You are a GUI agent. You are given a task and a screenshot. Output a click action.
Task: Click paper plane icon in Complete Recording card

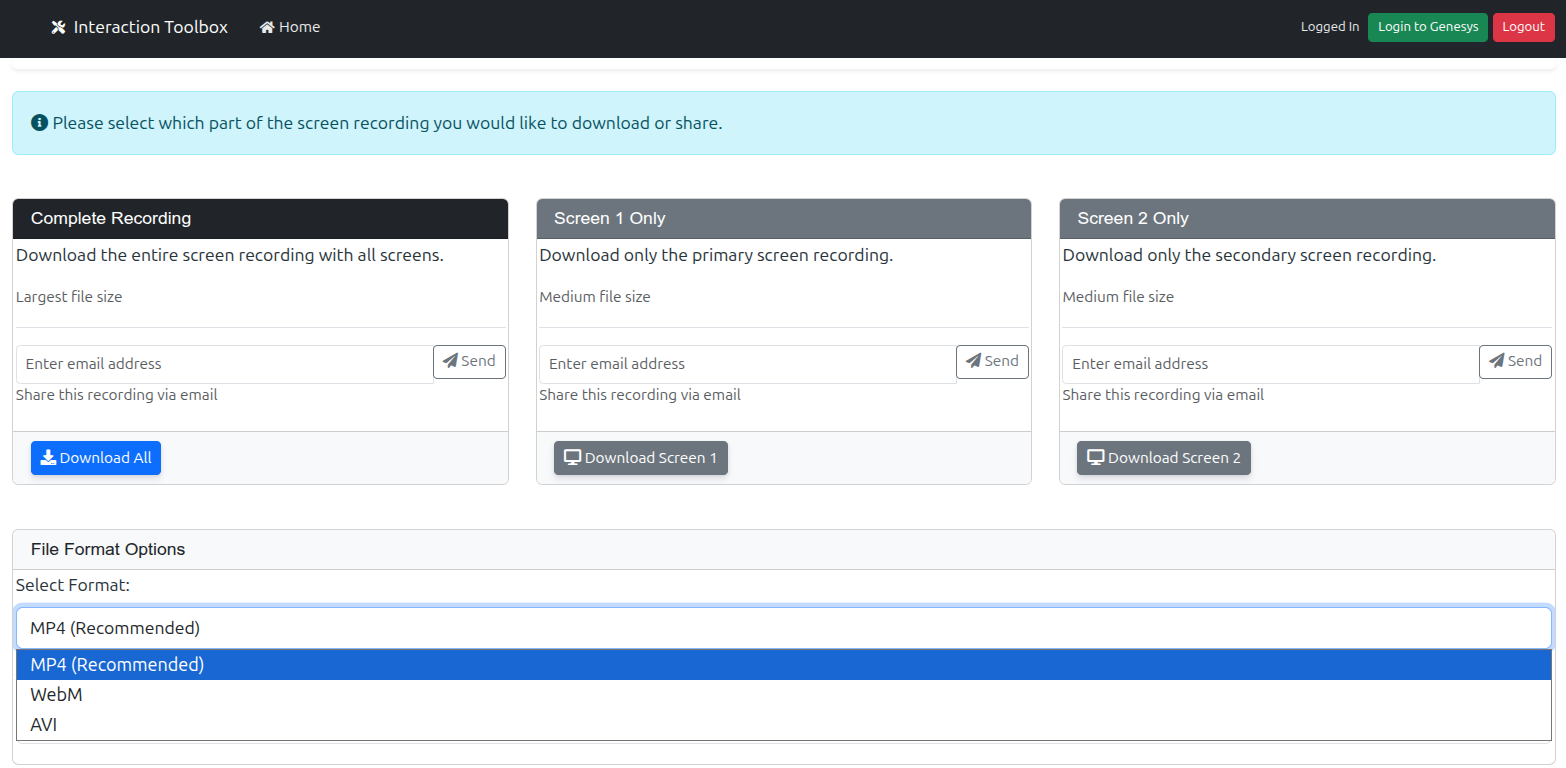coord(451,361)
